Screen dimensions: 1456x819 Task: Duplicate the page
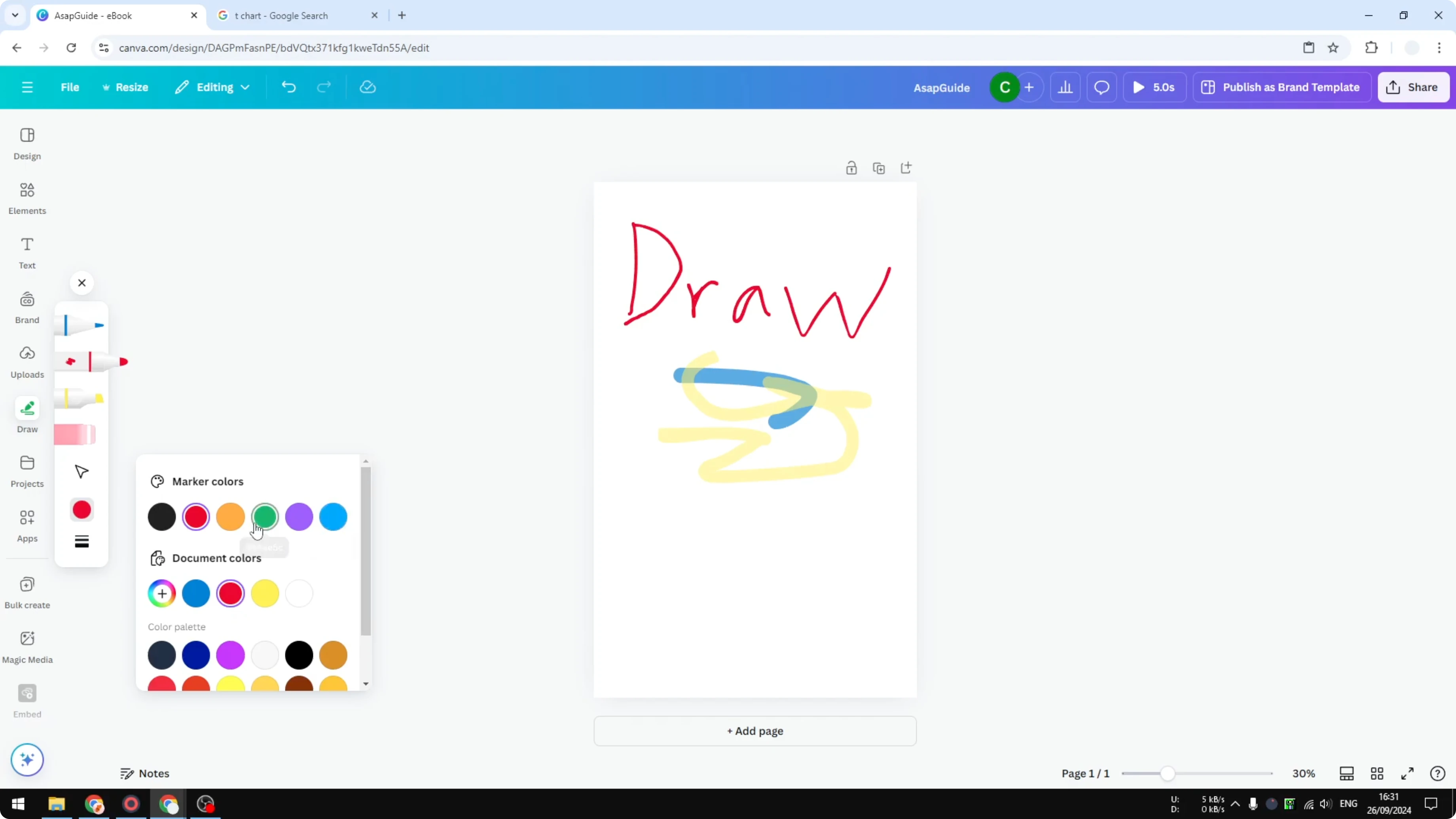coord(879,168)
